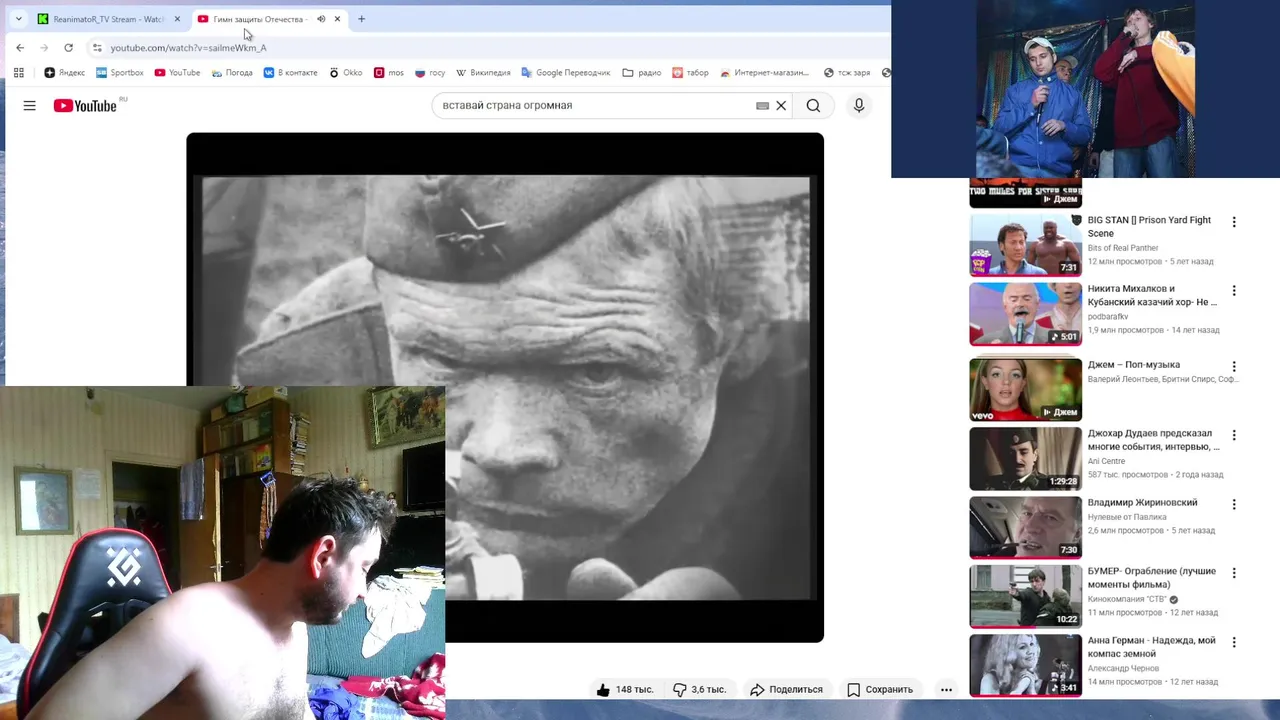Screen dimensions: 1280x720
Task: Open a new browser tab
Action: (x=361, y=19)
